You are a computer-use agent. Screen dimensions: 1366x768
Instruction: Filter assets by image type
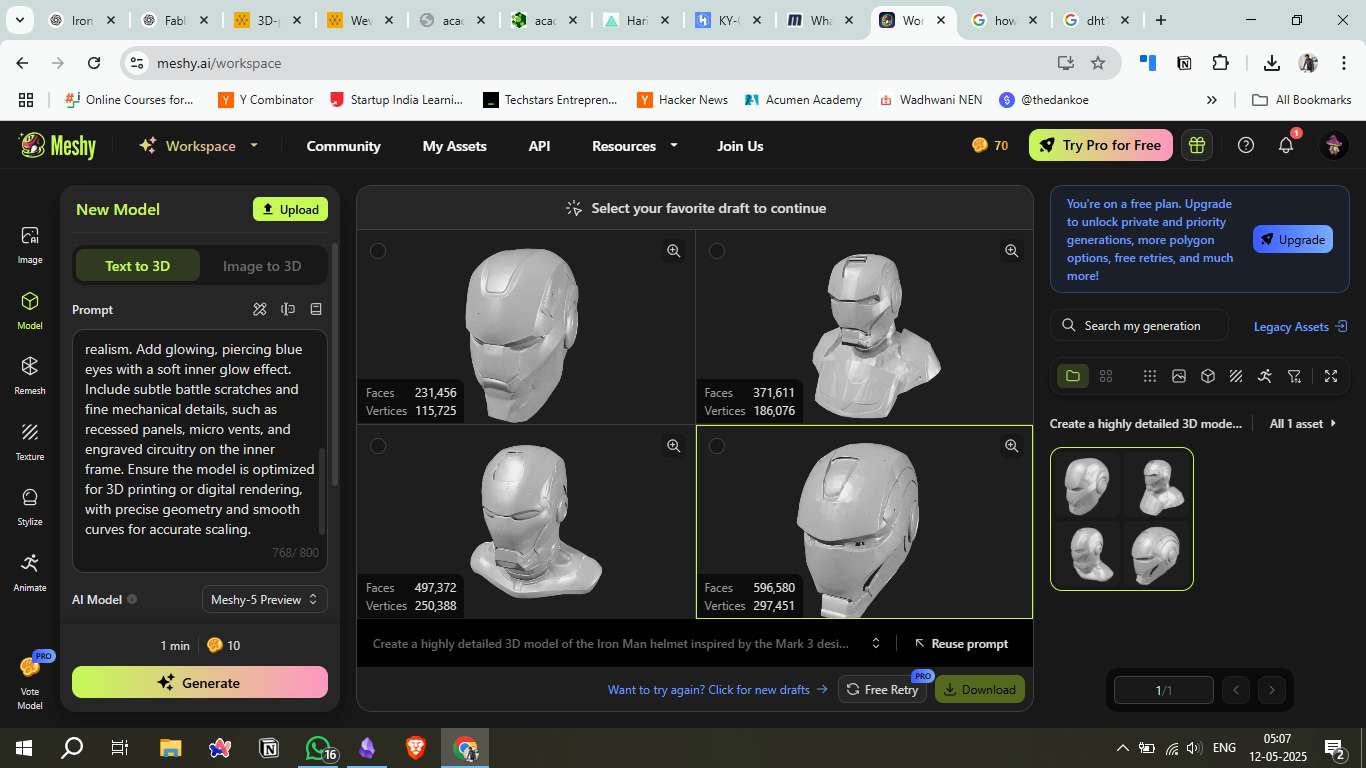tap(1179, 376)
